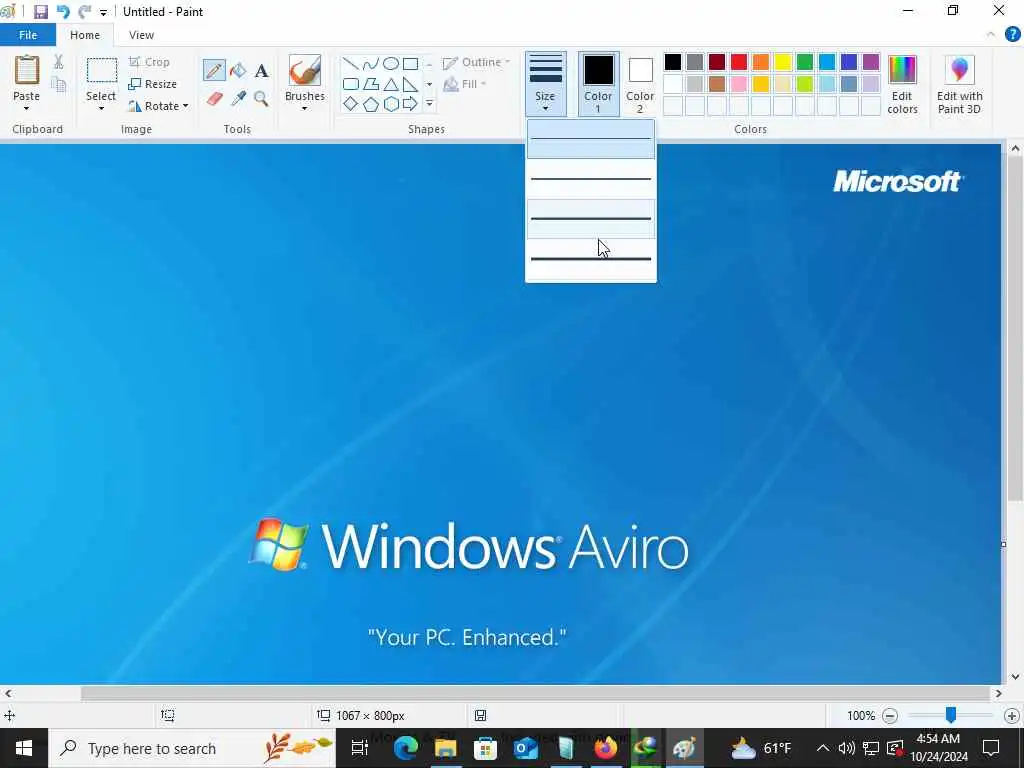Click vertical scrollbar down arrow

point(1015,677)
